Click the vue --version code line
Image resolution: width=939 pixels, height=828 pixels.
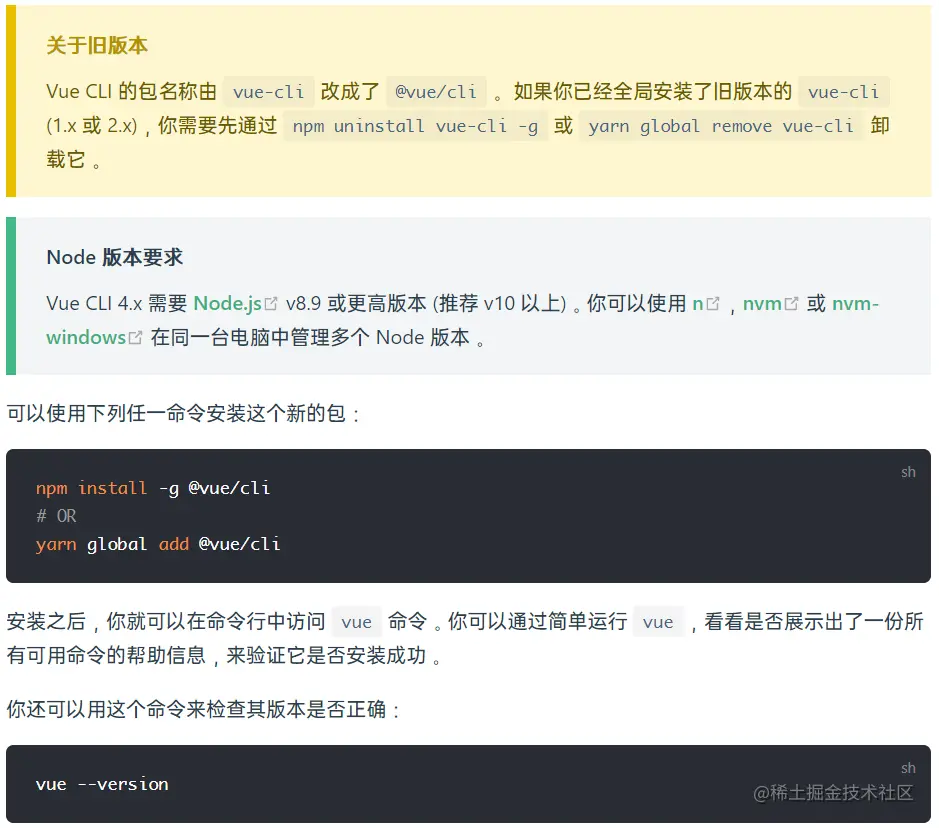tap(102, 784)
